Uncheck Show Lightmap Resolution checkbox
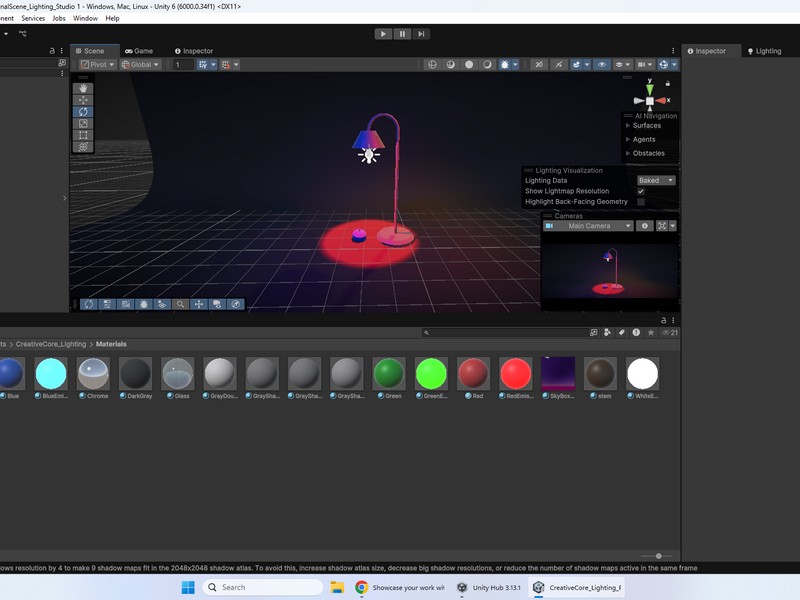Viewport: 800px width, 600px height. click(x=641, y=191)
